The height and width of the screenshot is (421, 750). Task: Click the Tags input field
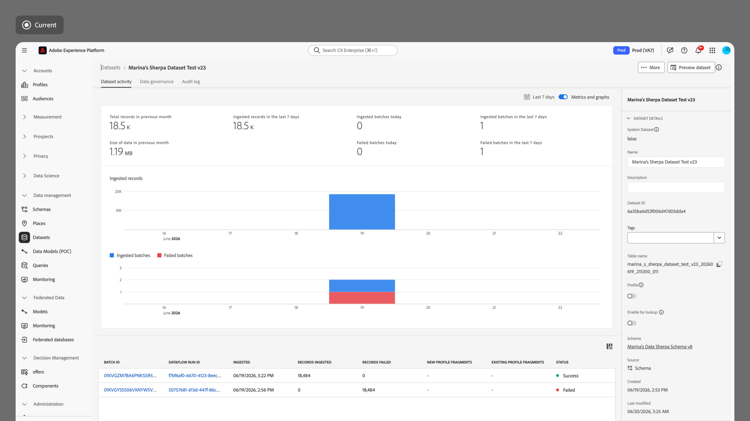[670, 238]
